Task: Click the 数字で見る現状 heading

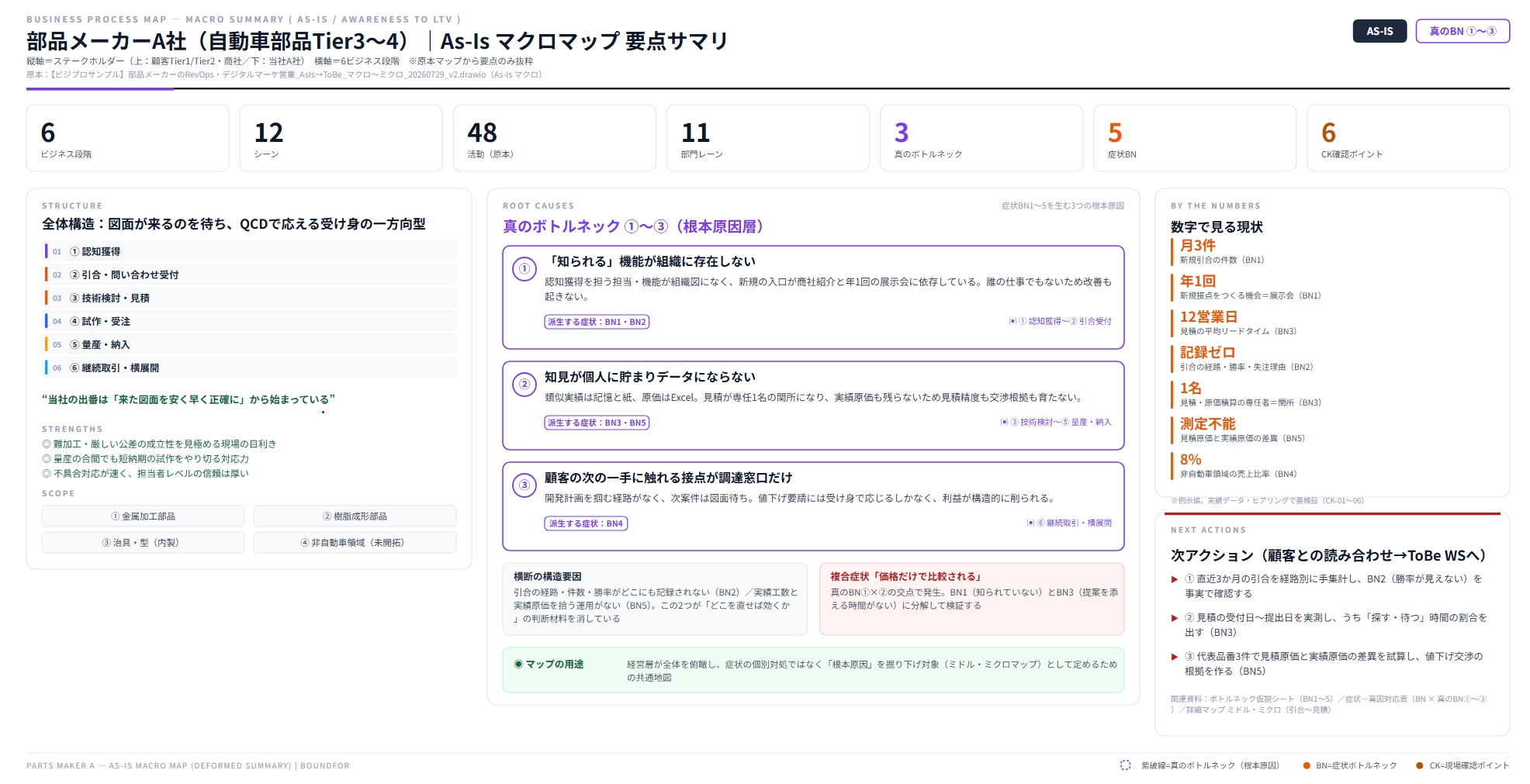Action: pos(1217,227)
